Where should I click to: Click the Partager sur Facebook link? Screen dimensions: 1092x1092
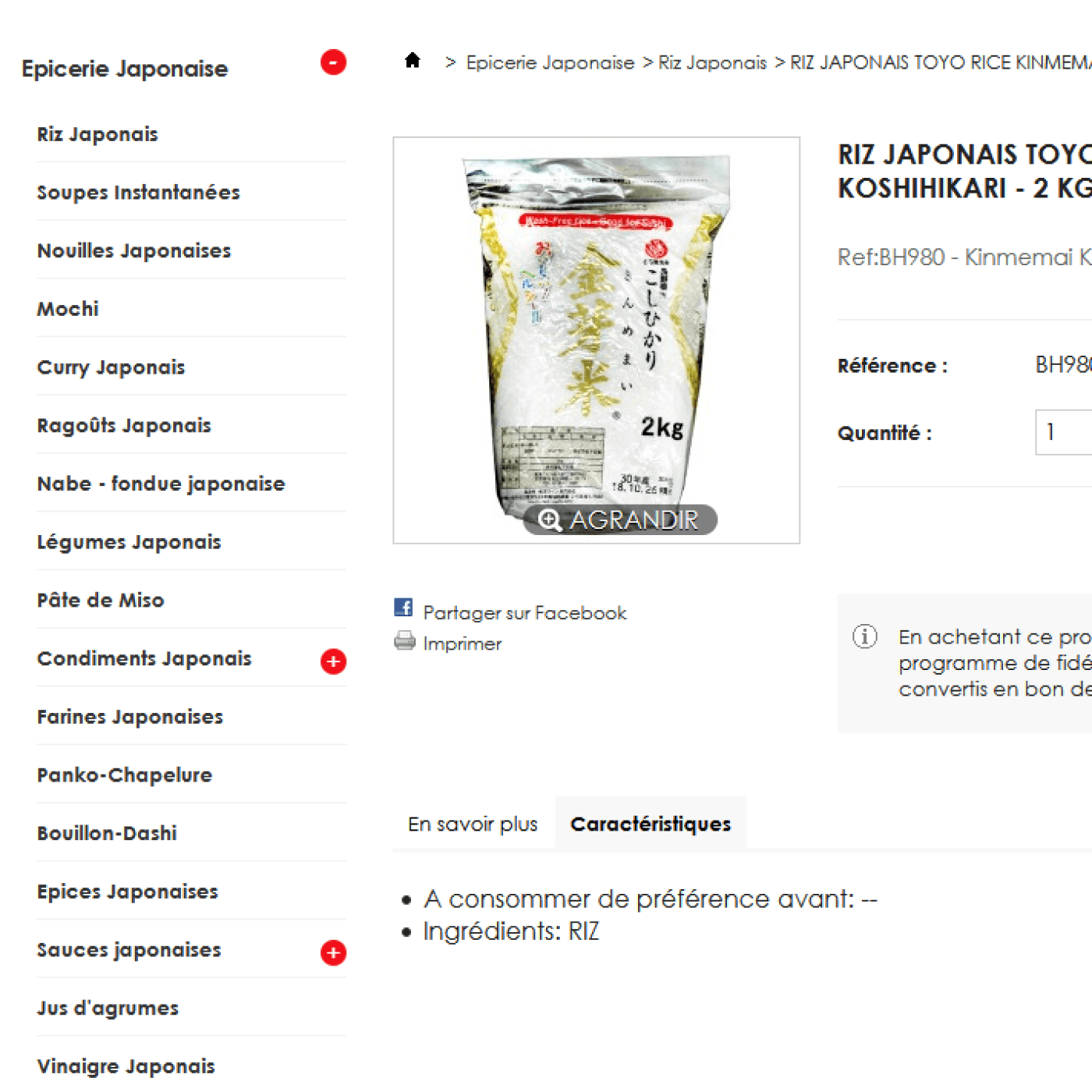pos(525,613)
